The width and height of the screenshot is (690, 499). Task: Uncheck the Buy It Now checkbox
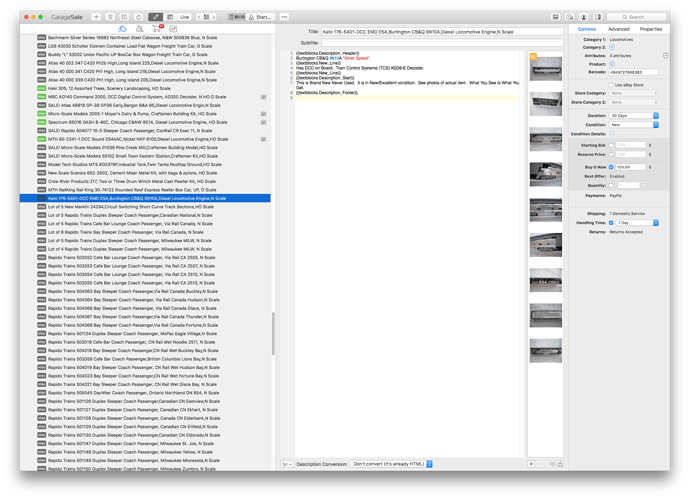[611, 167]
